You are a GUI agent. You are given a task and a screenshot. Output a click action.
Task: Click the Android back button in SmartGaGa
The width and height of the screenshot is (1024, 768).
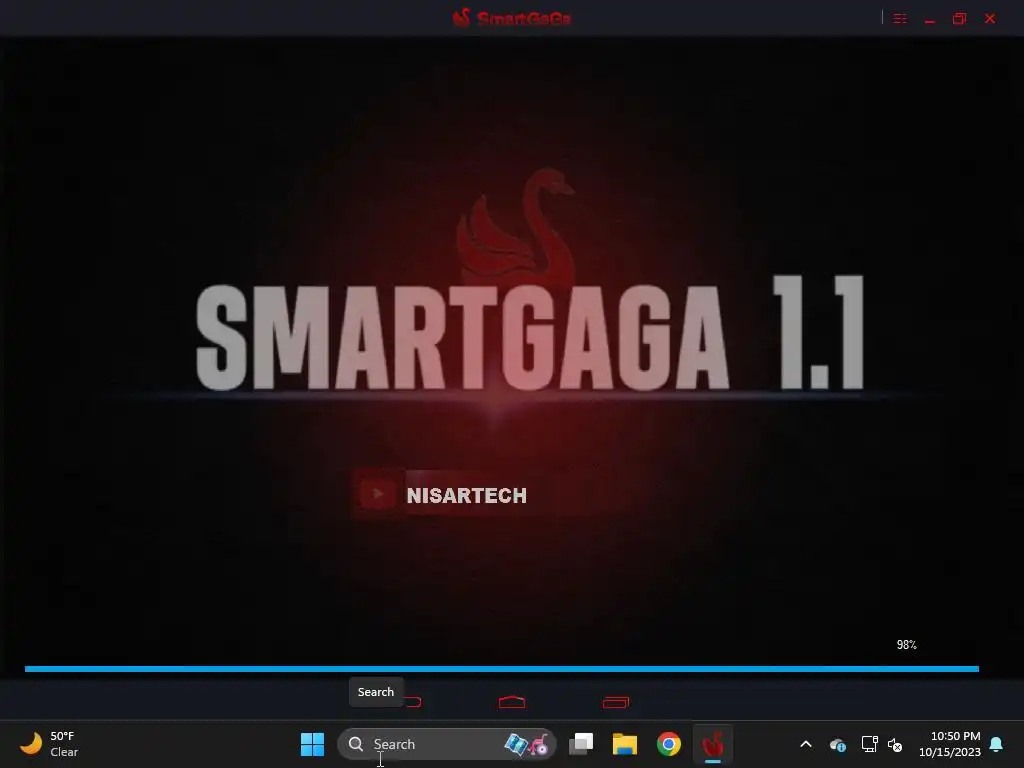click(413, 702)
